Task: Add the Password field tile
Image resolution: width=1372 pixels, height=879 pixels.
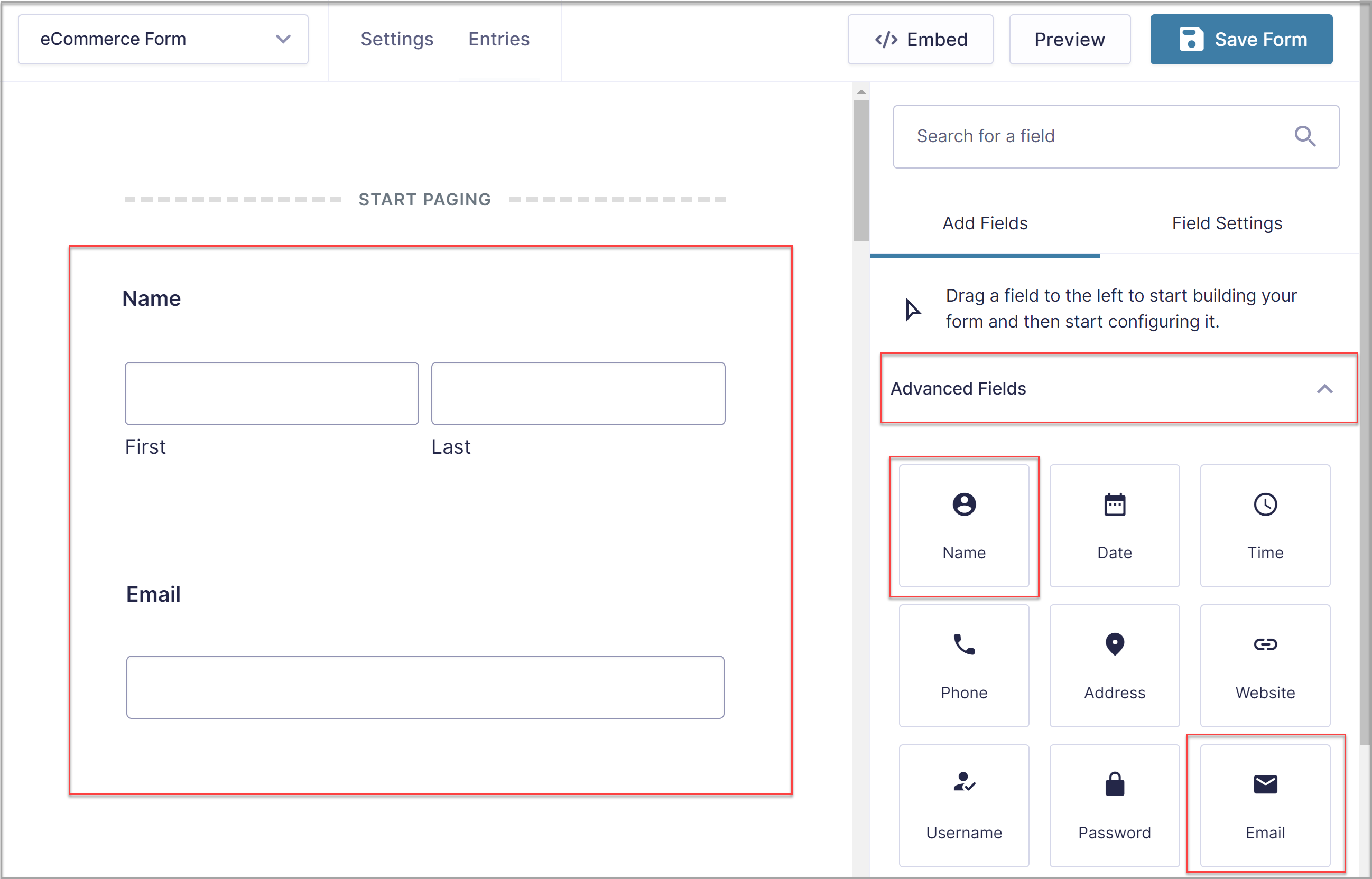Action: point(1114,806)
